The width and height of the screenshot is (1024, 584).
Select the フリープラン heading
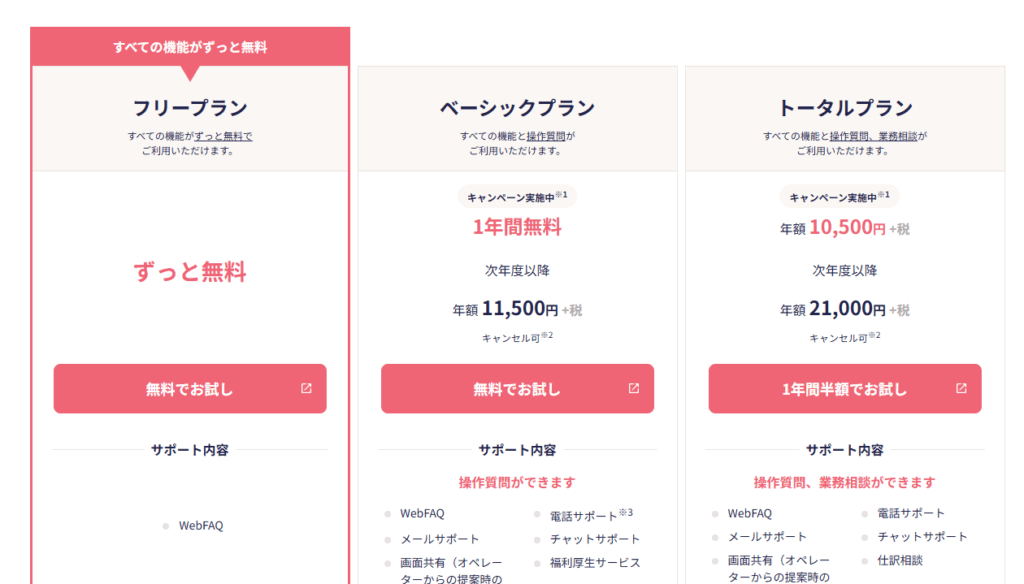click(x=190, y=108)
